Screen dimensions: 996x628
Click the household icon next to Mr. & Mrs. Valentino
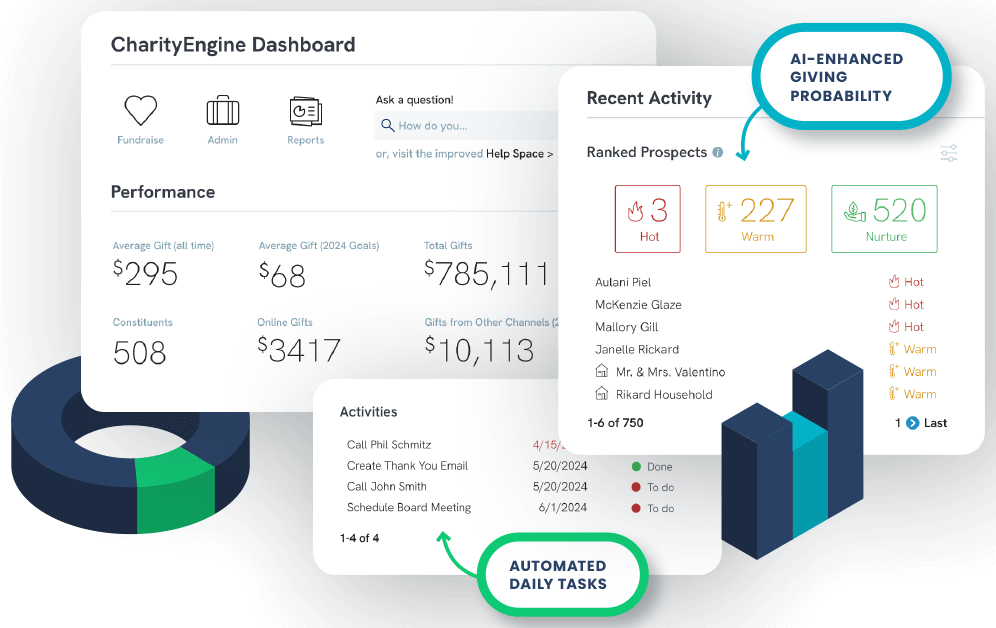click(602, 370)
